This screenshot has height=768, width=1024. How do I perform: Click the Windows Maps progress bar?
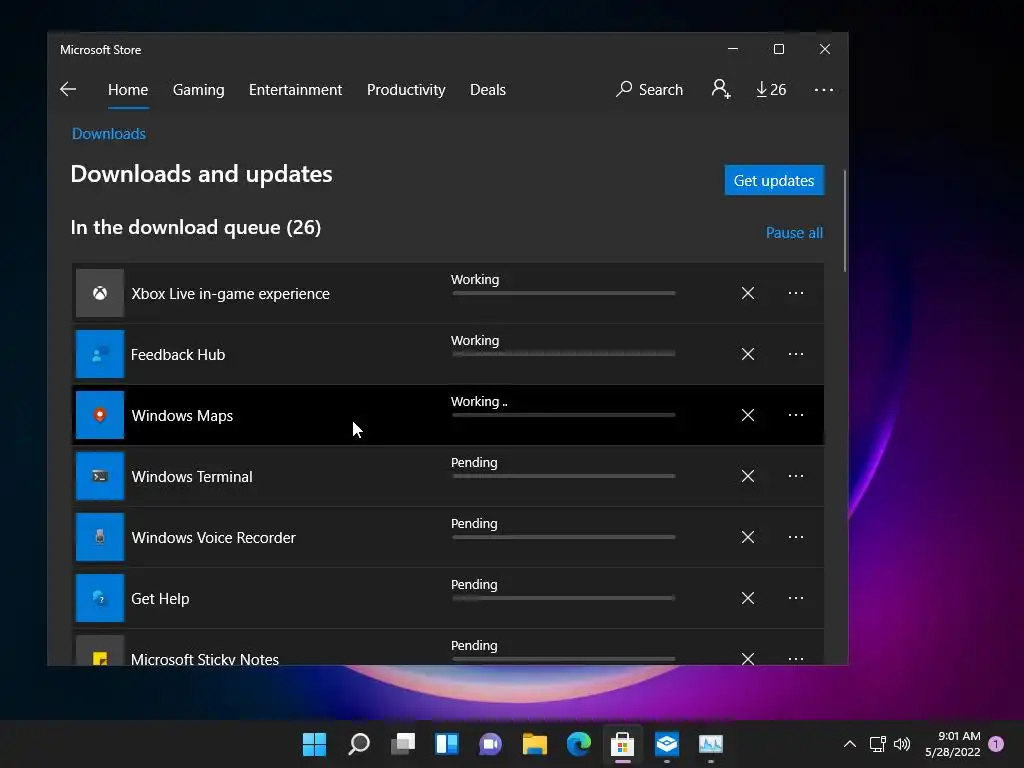tap(564, 415)
